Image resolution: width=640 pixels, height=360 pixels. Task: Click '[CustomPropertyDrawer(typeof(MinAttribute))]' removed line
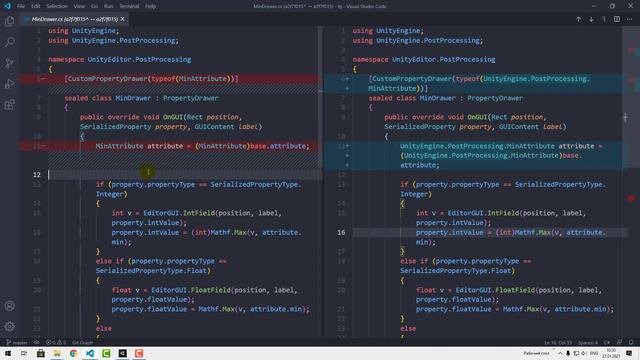tap(151, 79)
